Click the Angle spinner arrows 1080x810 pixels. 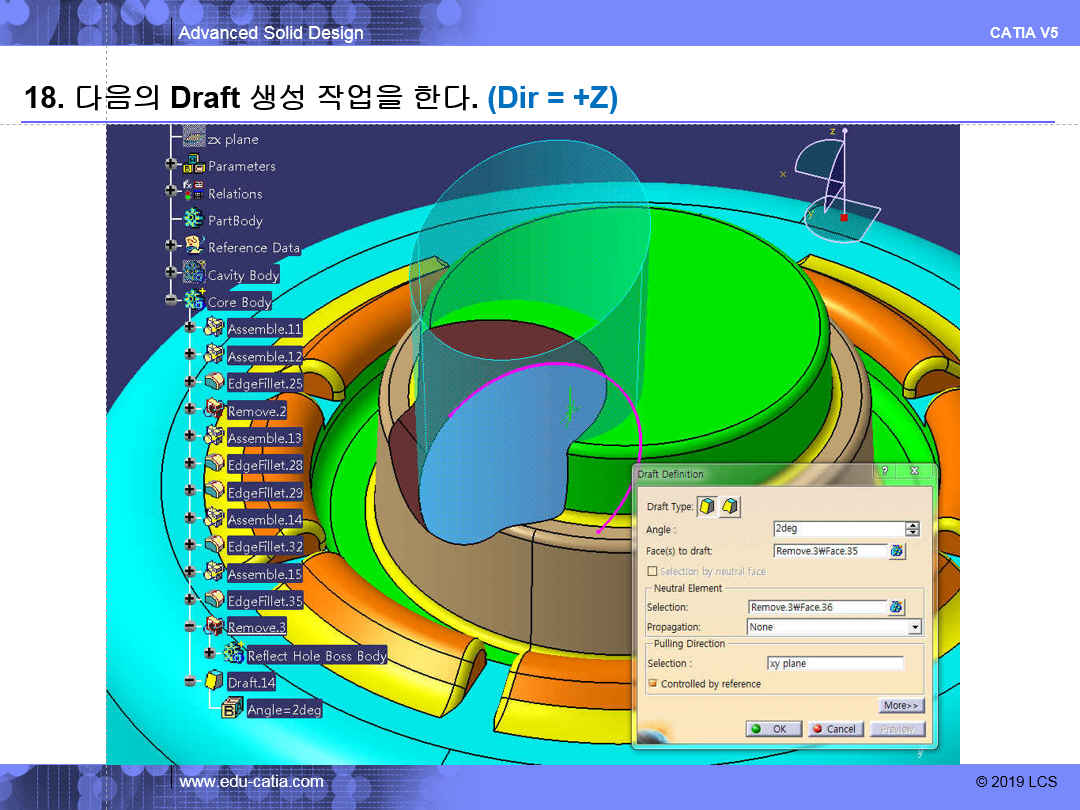point(912,529)
